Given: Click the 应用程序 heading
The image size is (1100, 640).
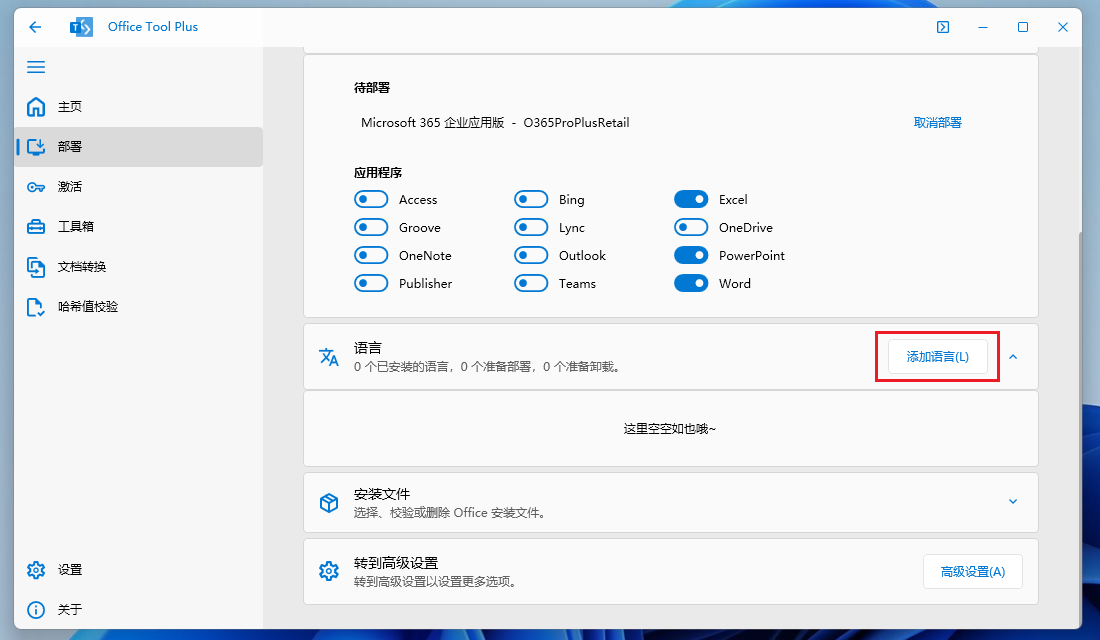Looking at the screenshot, I should tap(378, 173).
